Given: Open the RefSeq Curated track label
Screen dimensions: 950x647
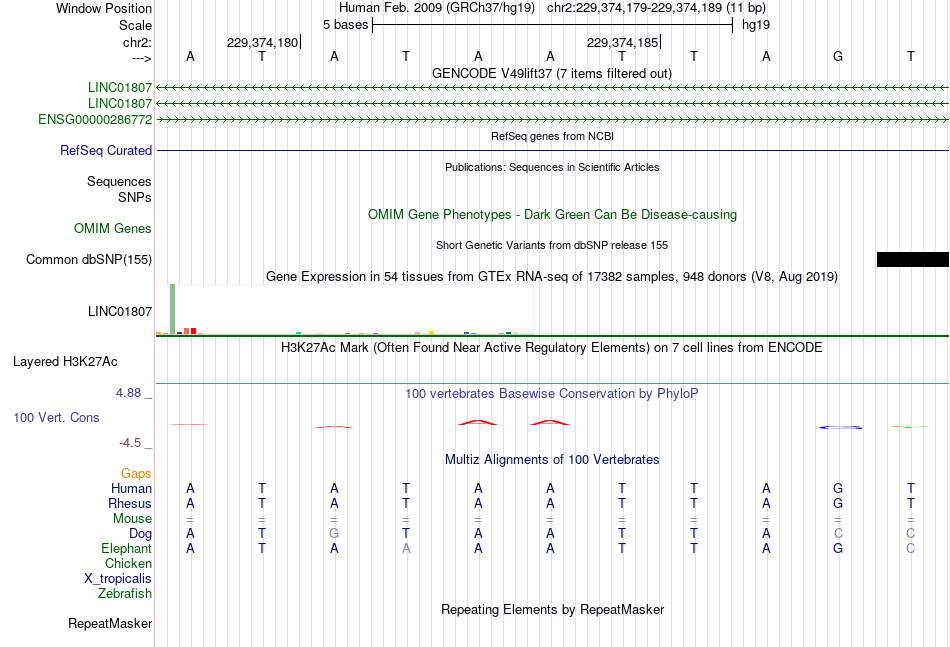Looking at the screenshot, I should (106, 150).
